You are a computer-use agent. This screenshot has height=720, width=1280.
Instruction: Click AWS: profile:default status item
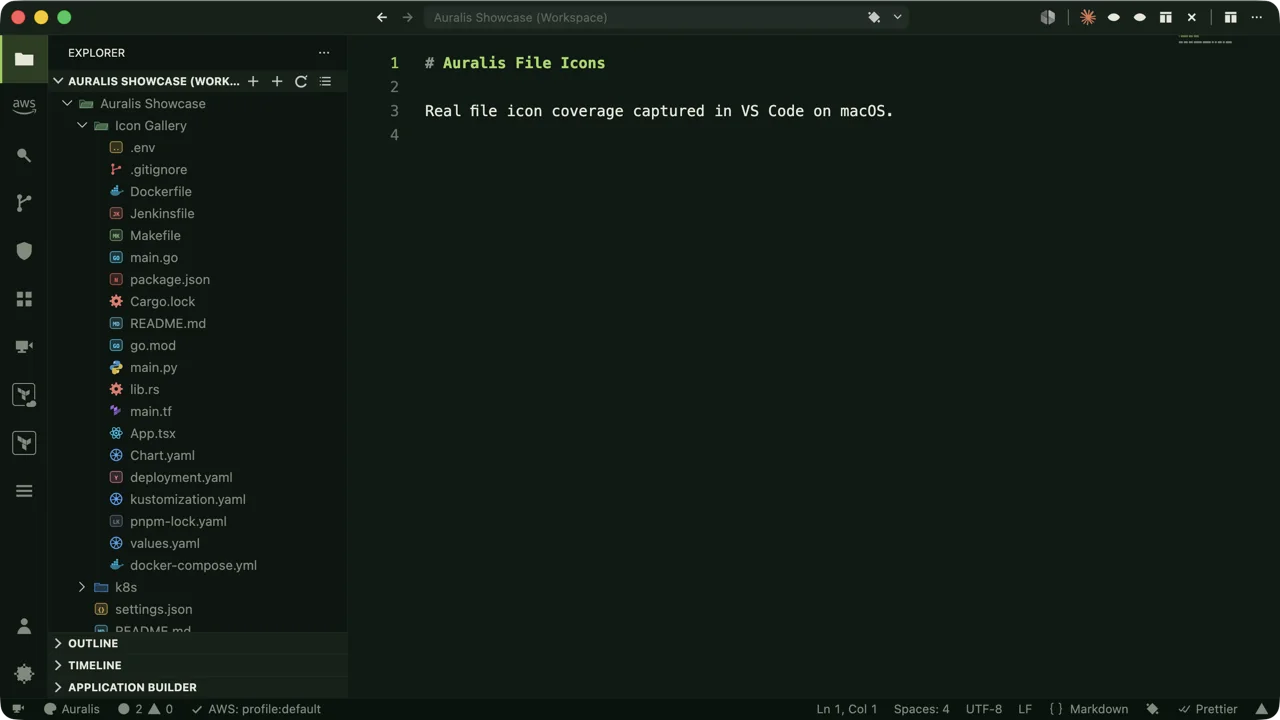[x=255, y=709]
